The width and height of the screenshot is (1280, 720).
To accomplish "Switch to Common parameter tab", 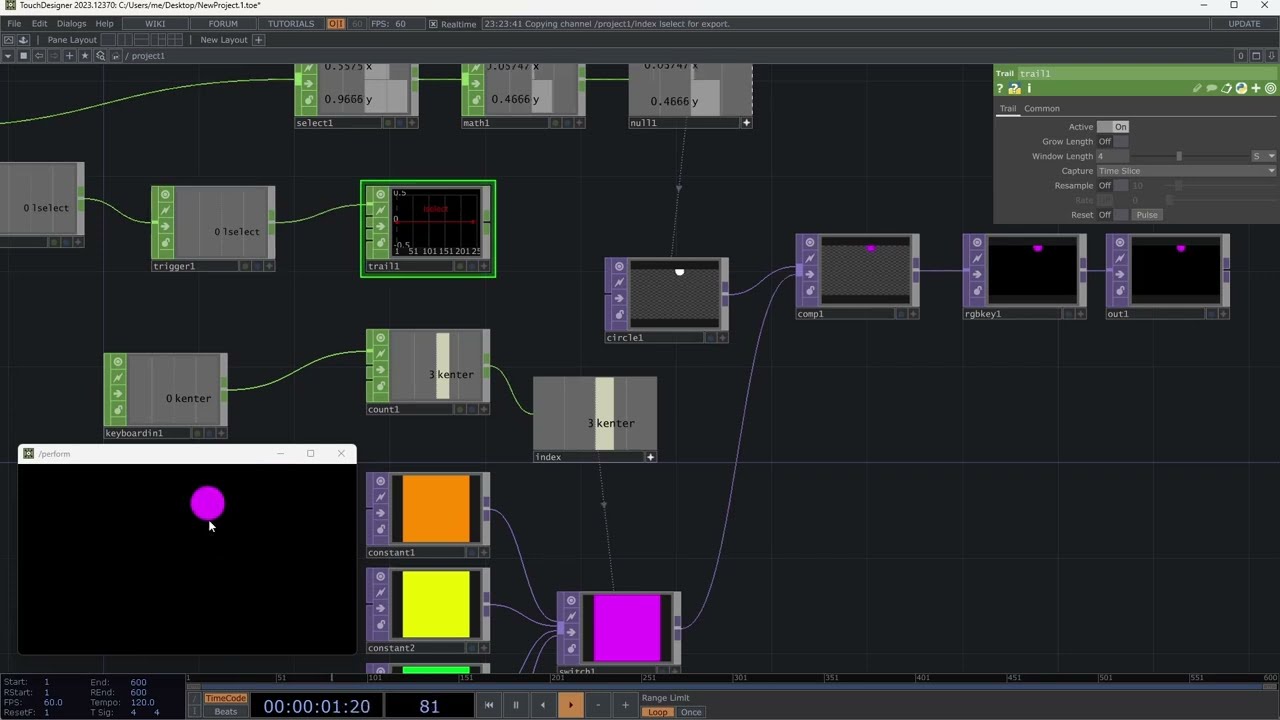I will pos(1041,108).
